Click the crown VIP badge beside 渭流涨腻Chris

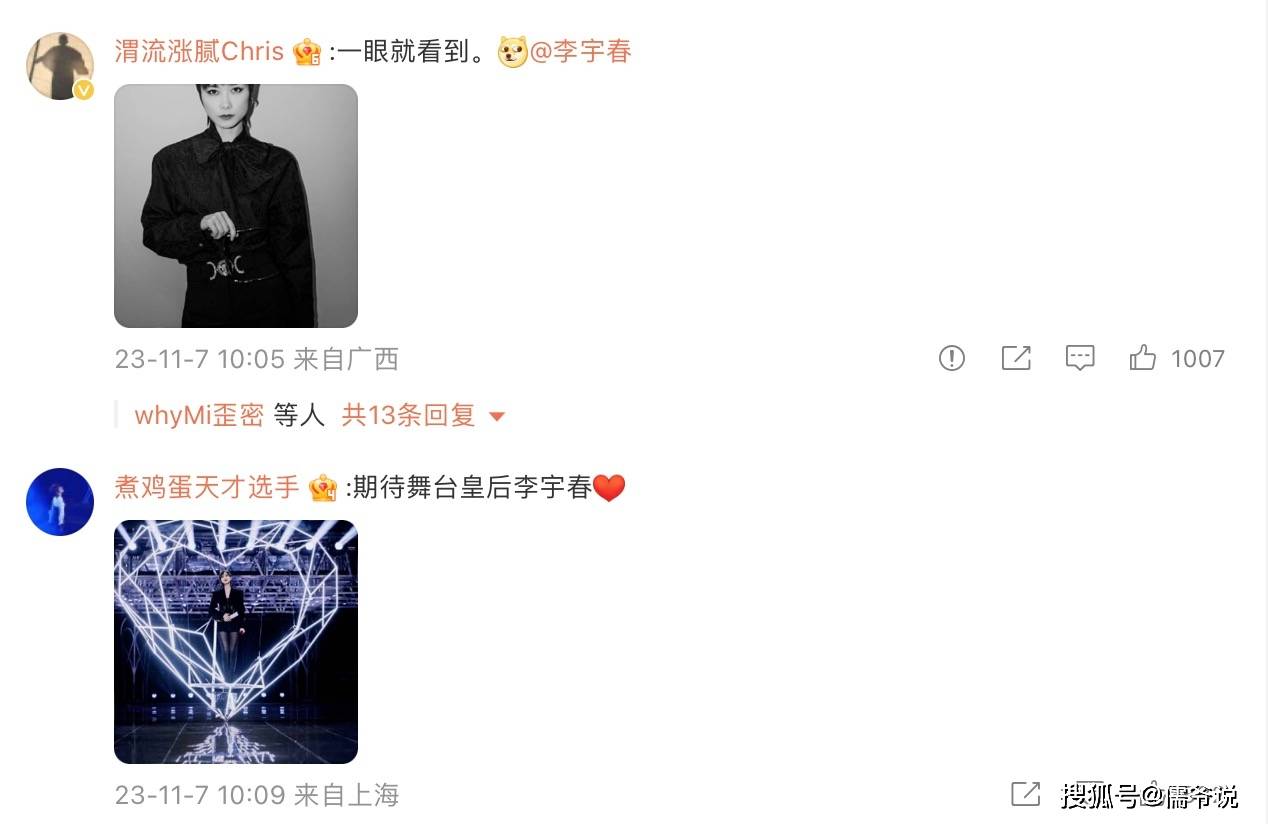click(307, 52)
